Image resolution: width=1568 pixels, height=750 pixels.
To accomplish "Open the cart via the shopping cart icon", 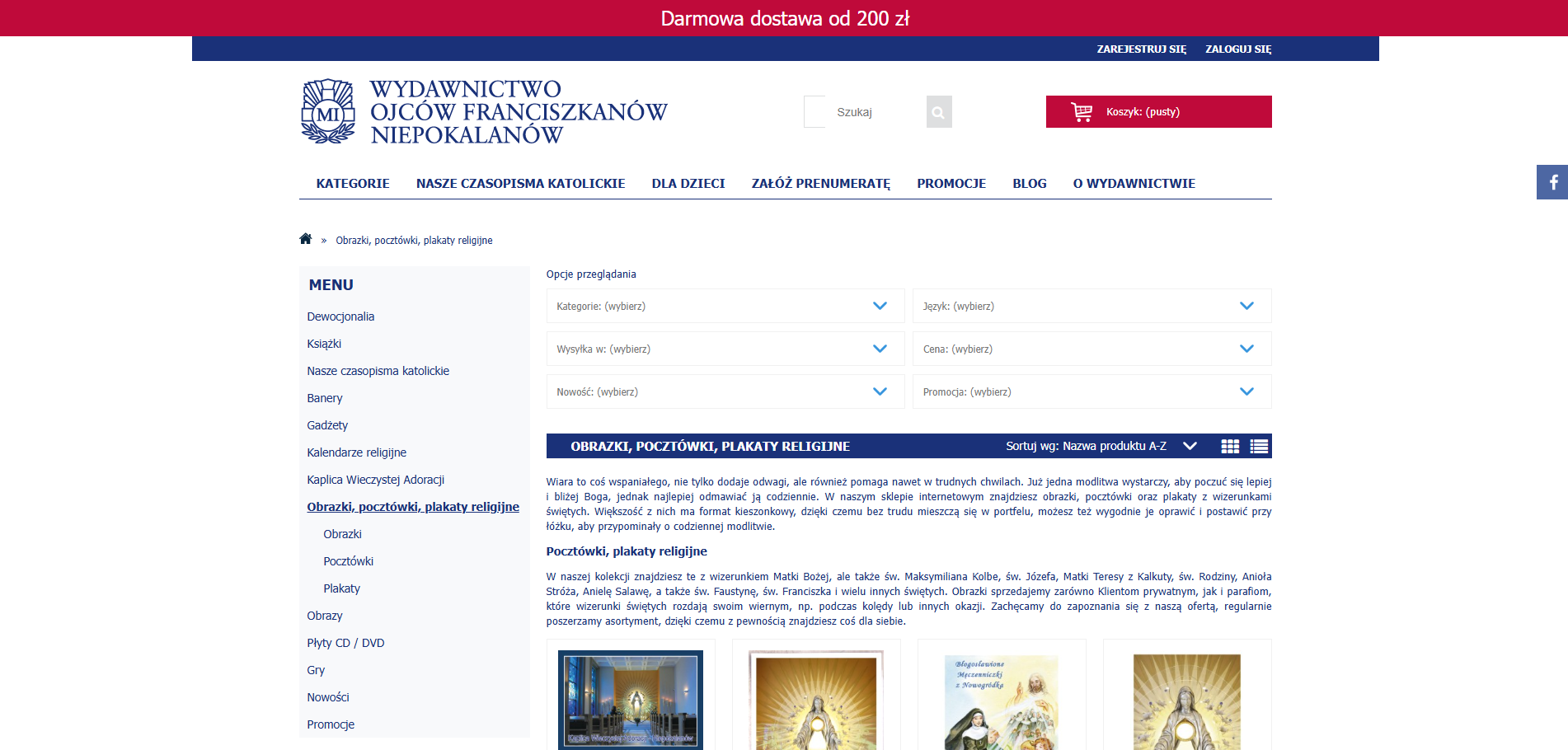I will click(x=1081, y=111).
